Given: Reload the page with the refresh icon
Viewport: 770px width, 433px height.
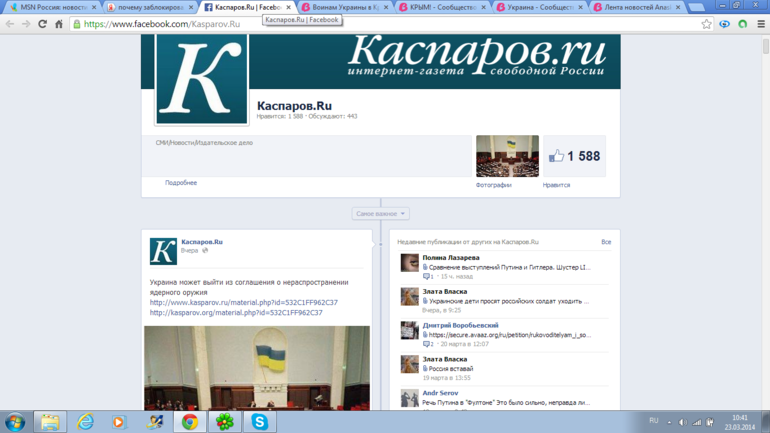Looking at the screenshot, I should (x=42, y=24).
